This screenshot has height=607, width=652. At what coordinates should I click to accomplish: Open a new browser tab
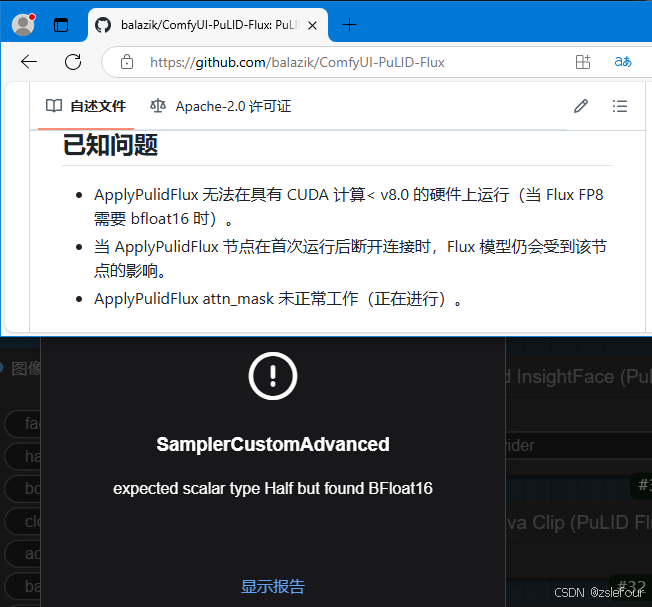[x=349, y=25]
